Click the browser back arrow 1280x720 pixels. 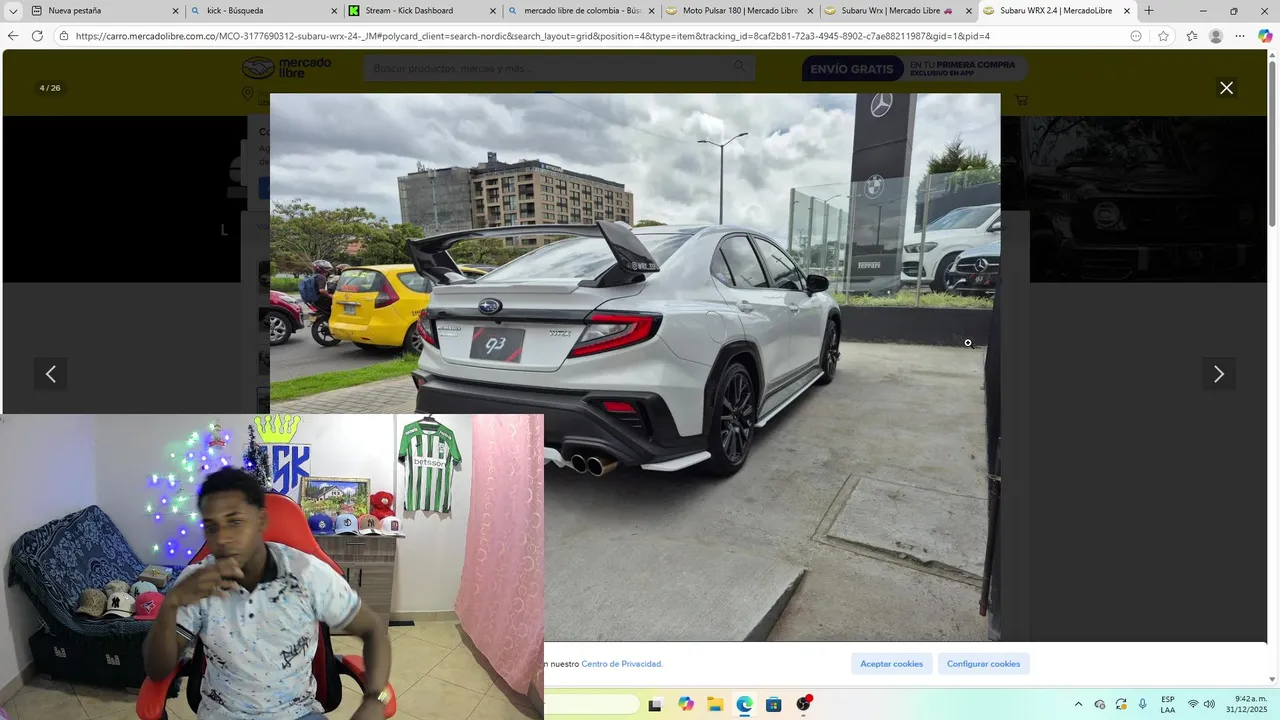[13, 36]
